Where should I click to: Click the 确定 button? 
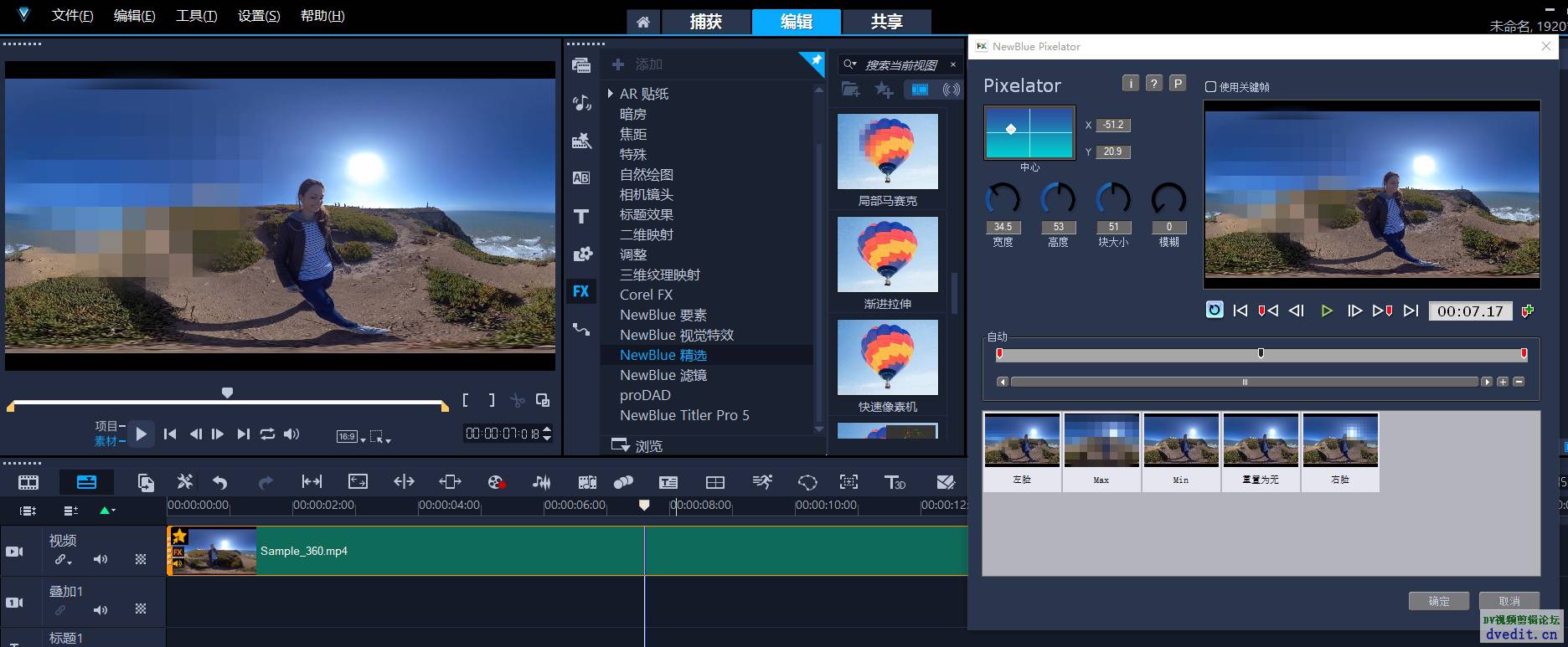pyautogui.click(x=1438, y=601)
